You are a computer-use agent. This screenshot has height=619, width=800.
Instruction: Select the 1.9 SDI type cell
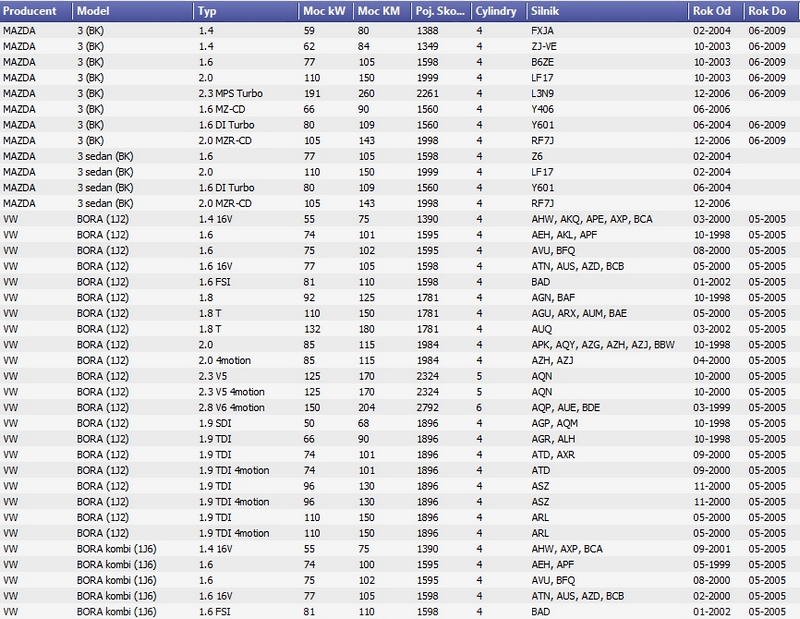click(x=215, y=423)
